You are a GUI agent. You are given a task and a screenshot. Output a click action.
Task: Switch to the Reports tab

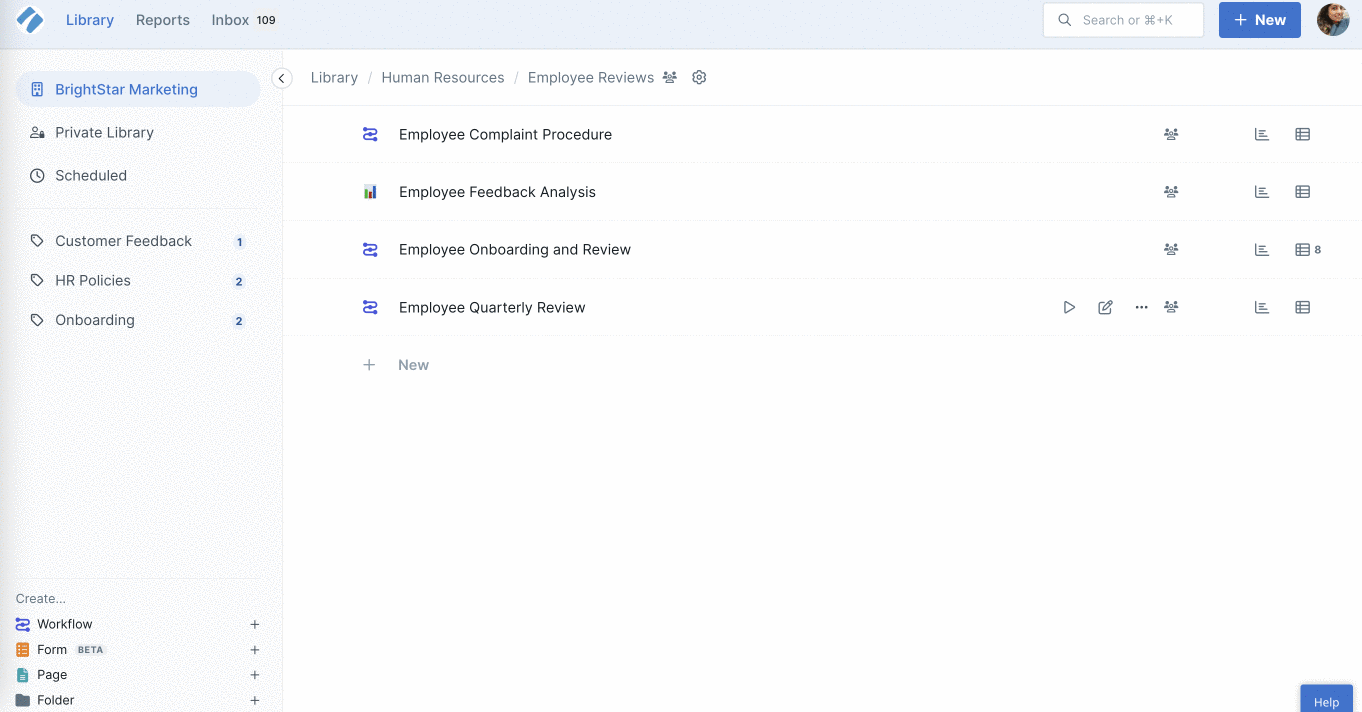tap(162, 19)
